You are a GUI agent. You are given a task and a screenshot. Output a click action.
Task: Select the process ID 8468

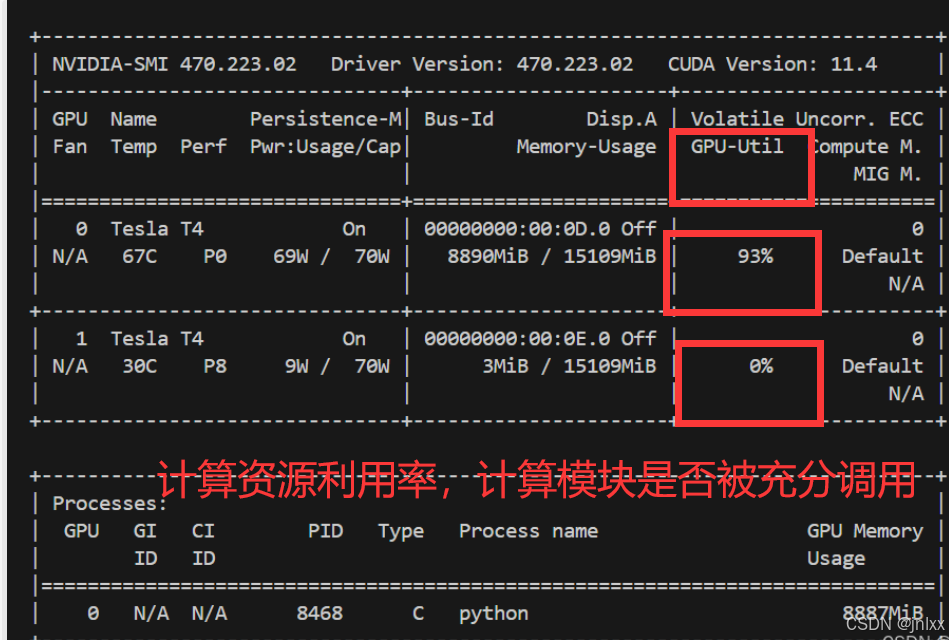(320, 613)
